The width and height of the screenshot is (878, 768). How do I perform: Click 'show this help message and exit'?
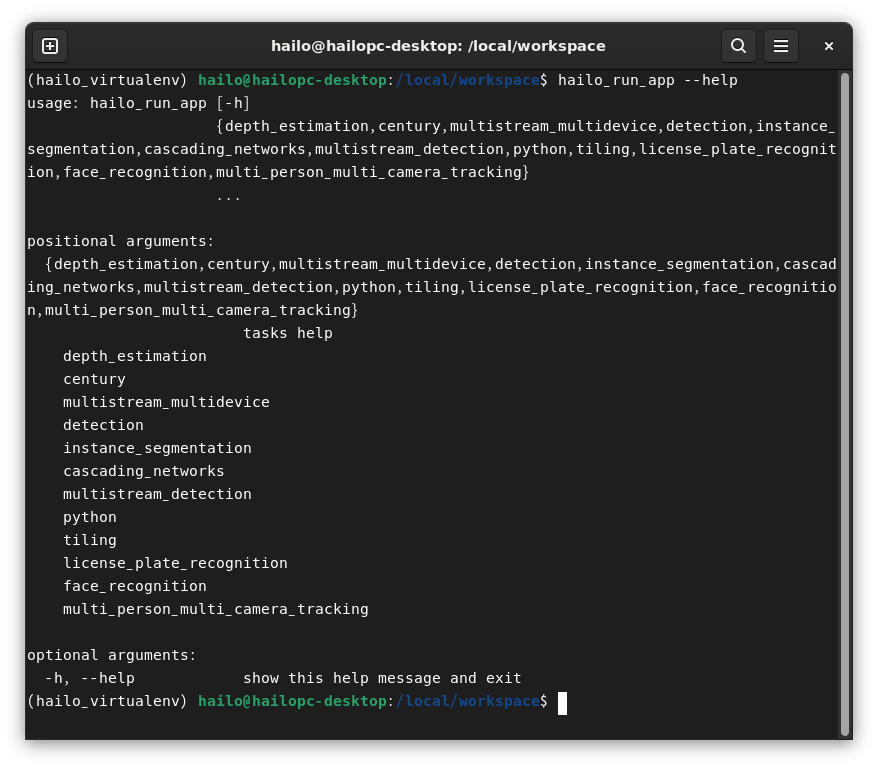click(x=382, y=678)
